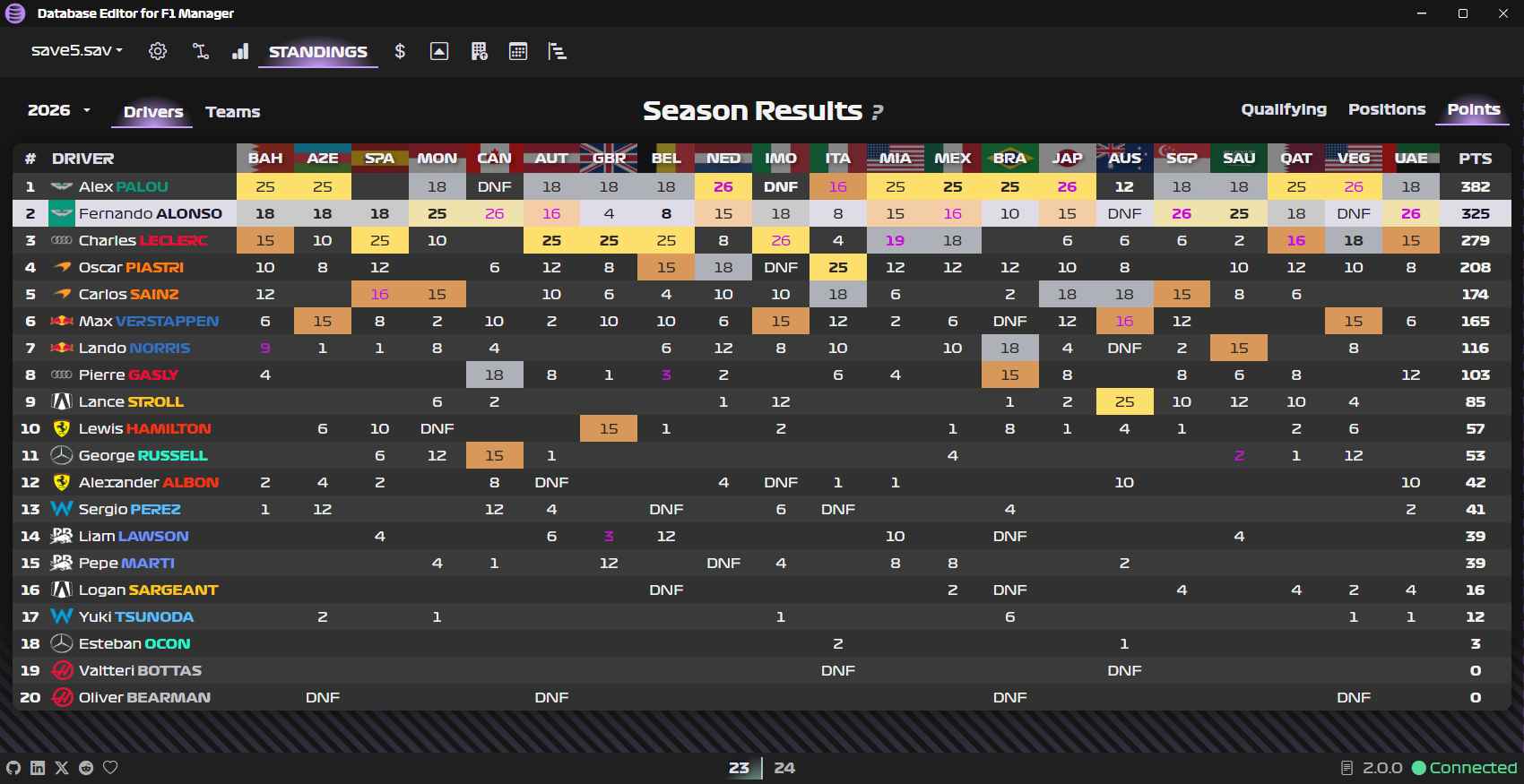Click Lando NORRIS driver name
Image resolution: width=1524 pixels, height=784 pixels.
pyautogui.click(x=134, y=348)
